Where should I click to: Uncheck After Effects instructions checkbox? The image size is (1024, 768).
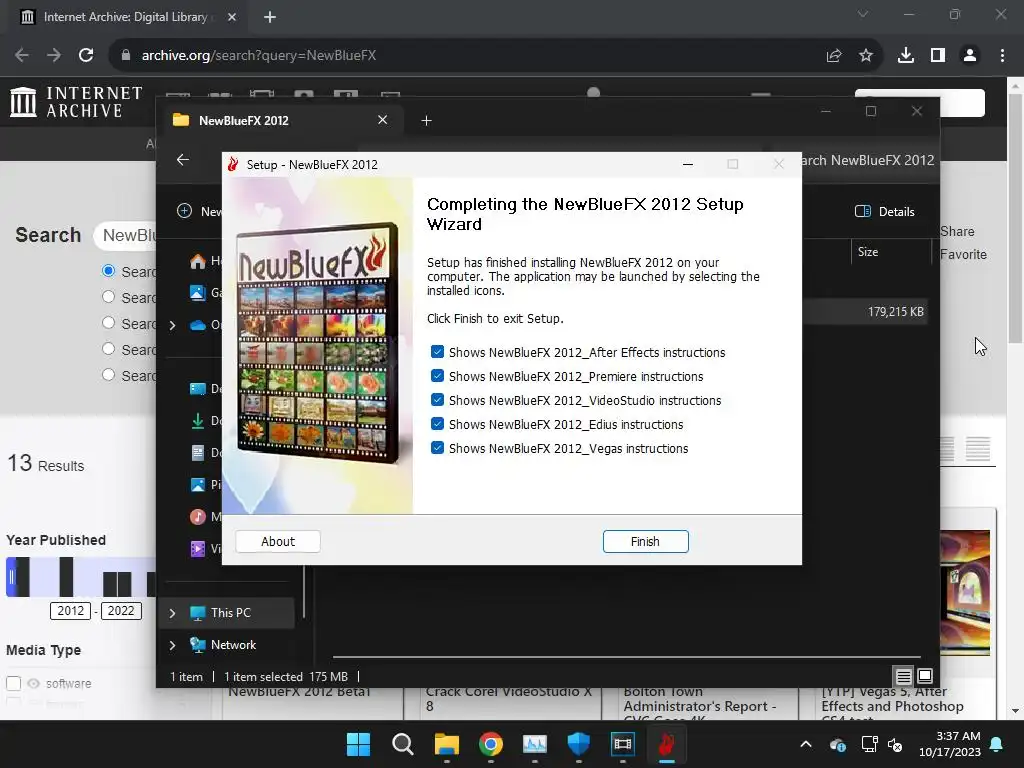pyautogui.click(x=438, y=352)
